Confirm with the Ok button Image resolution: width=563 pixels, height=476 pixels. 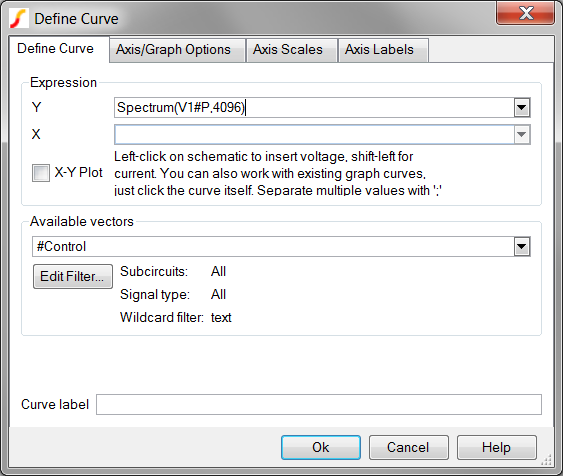321,447
